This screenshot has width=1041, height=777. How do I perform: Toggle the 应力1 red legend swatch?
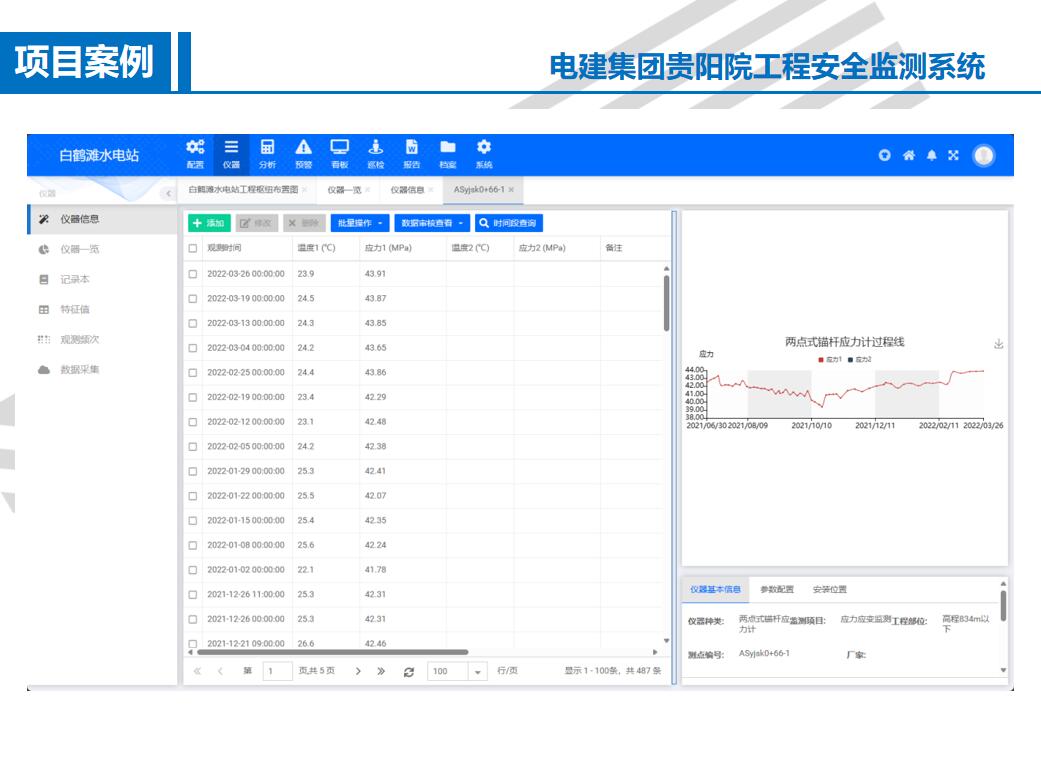pyautogui.click(x=821, y=360)
